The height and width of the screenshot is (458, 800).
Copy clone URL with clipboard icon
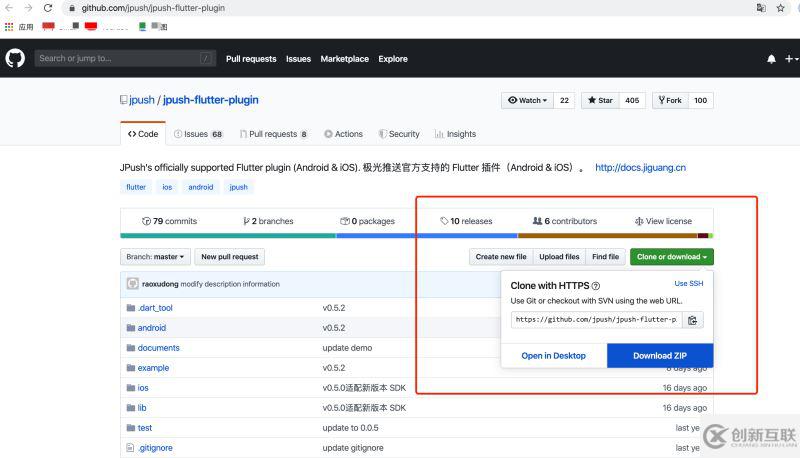(x=693, y=320)
